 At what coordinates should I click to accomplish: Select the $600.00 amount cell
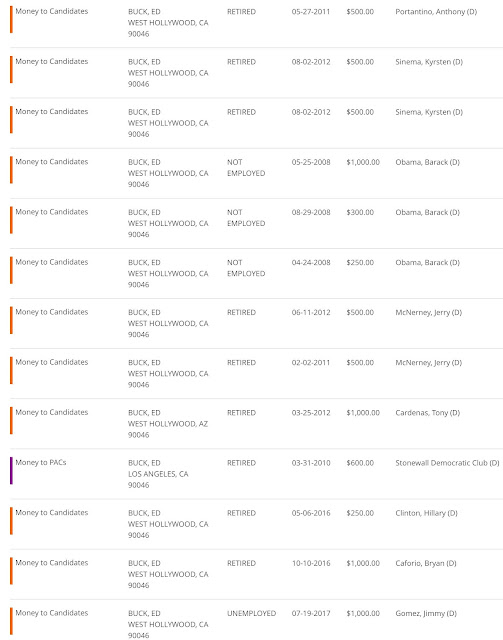[360, 463]
